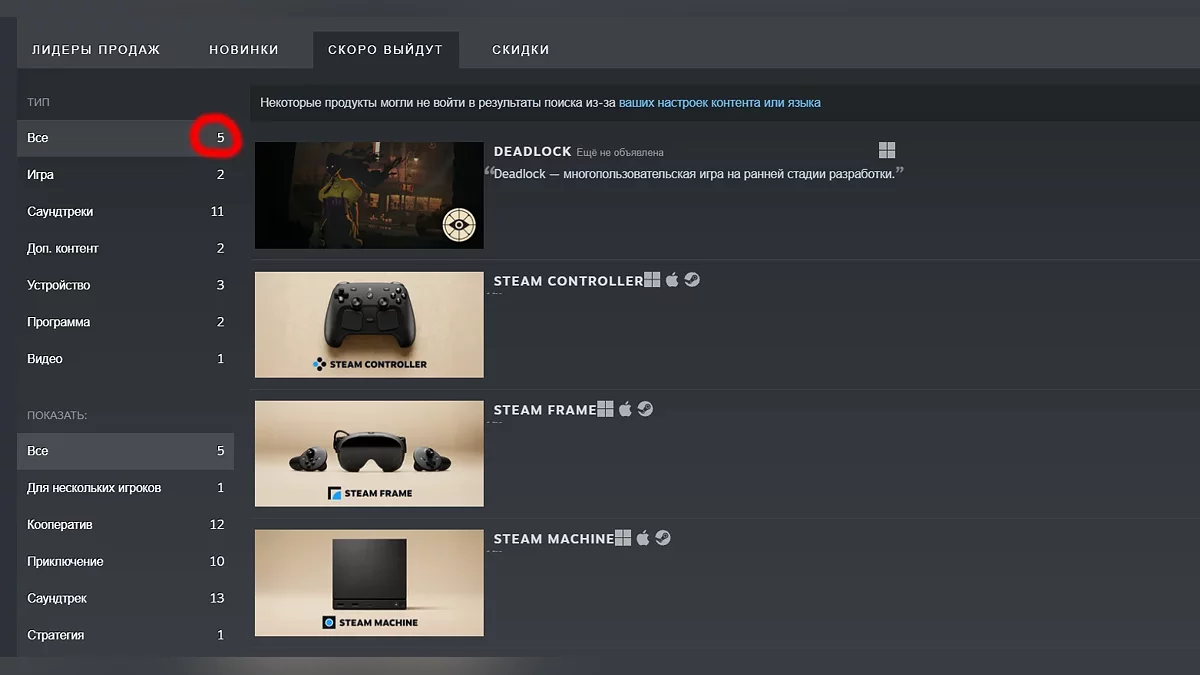Image resolution: width=1200 pixels, height=675 pixels.
Task: Open the Лидеры продаж tab
Action: coord(96,50)
